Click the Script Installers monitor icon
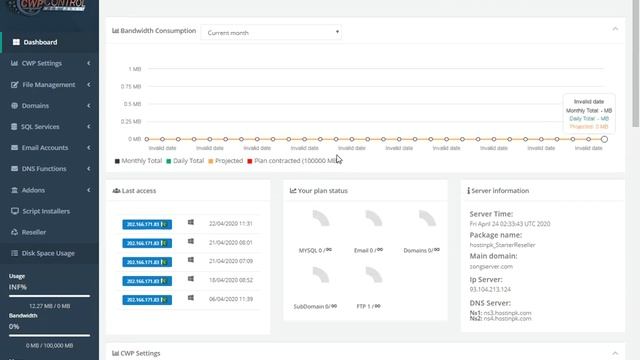The width and height of the screenshot is (640, 360). coord(15,211)
